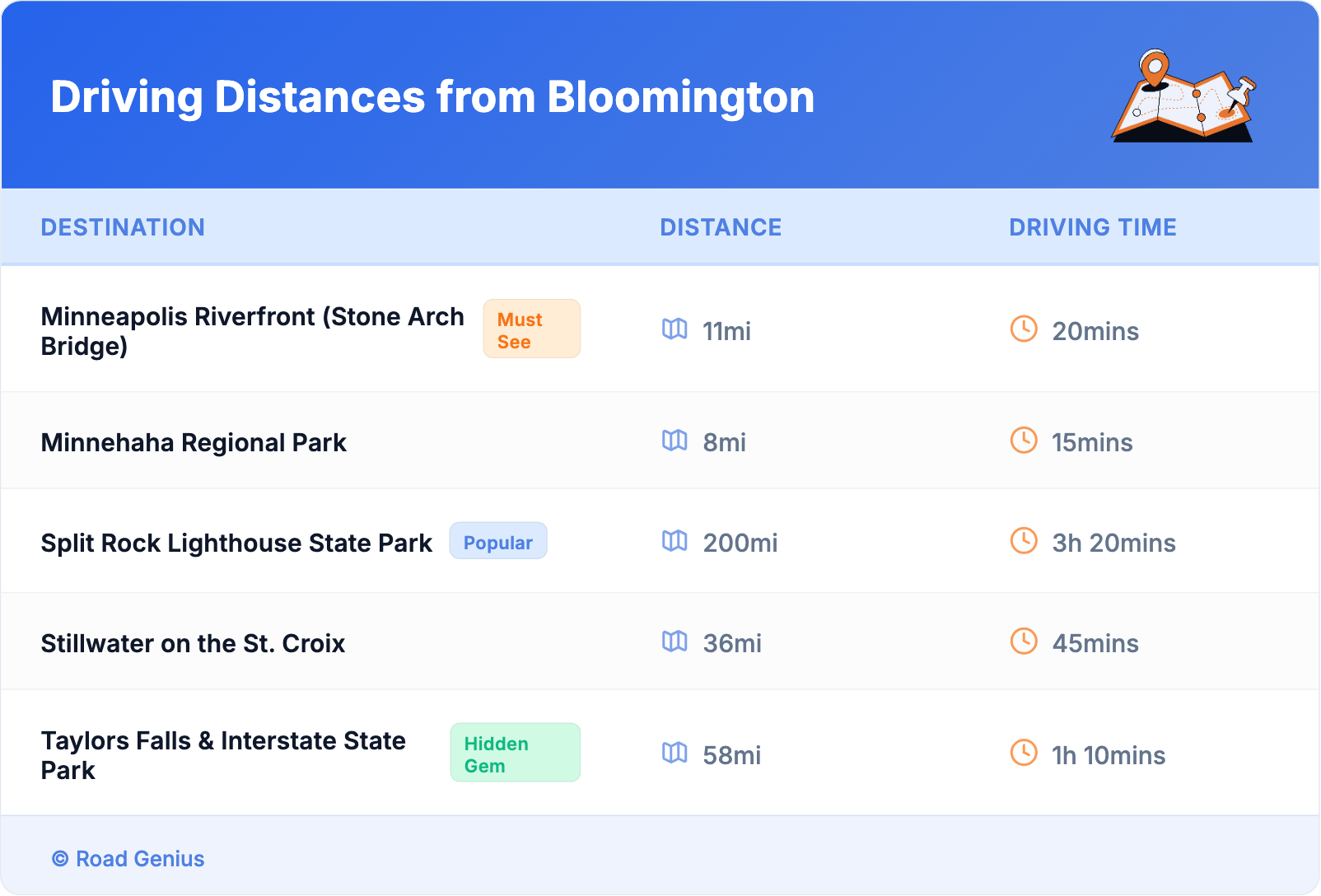
Task: Click the map icon beside 11mi
Action: [675, 329]
